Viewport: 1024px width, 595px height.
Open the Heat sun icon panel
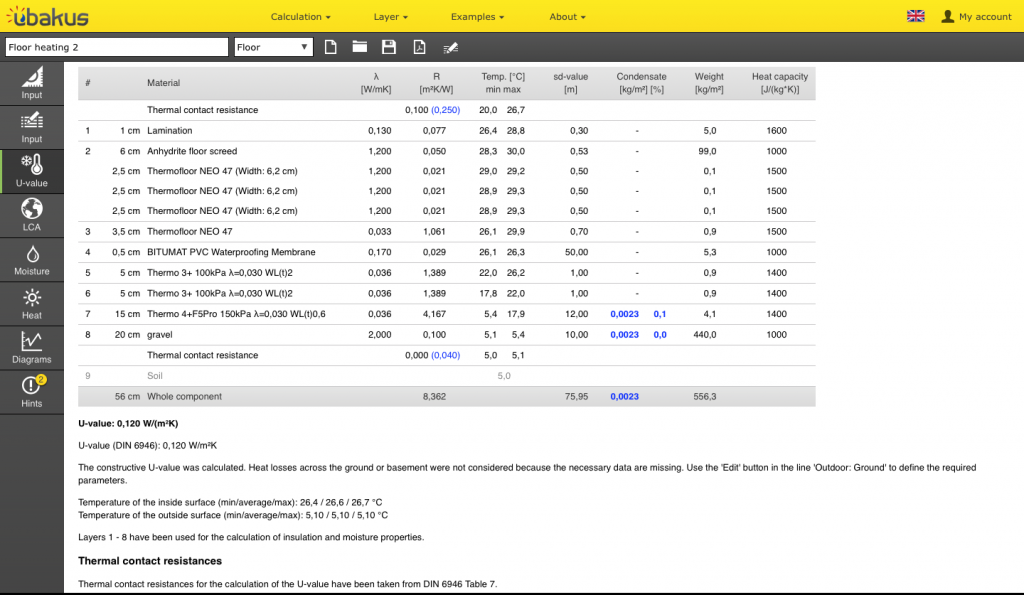coord(32,303)
